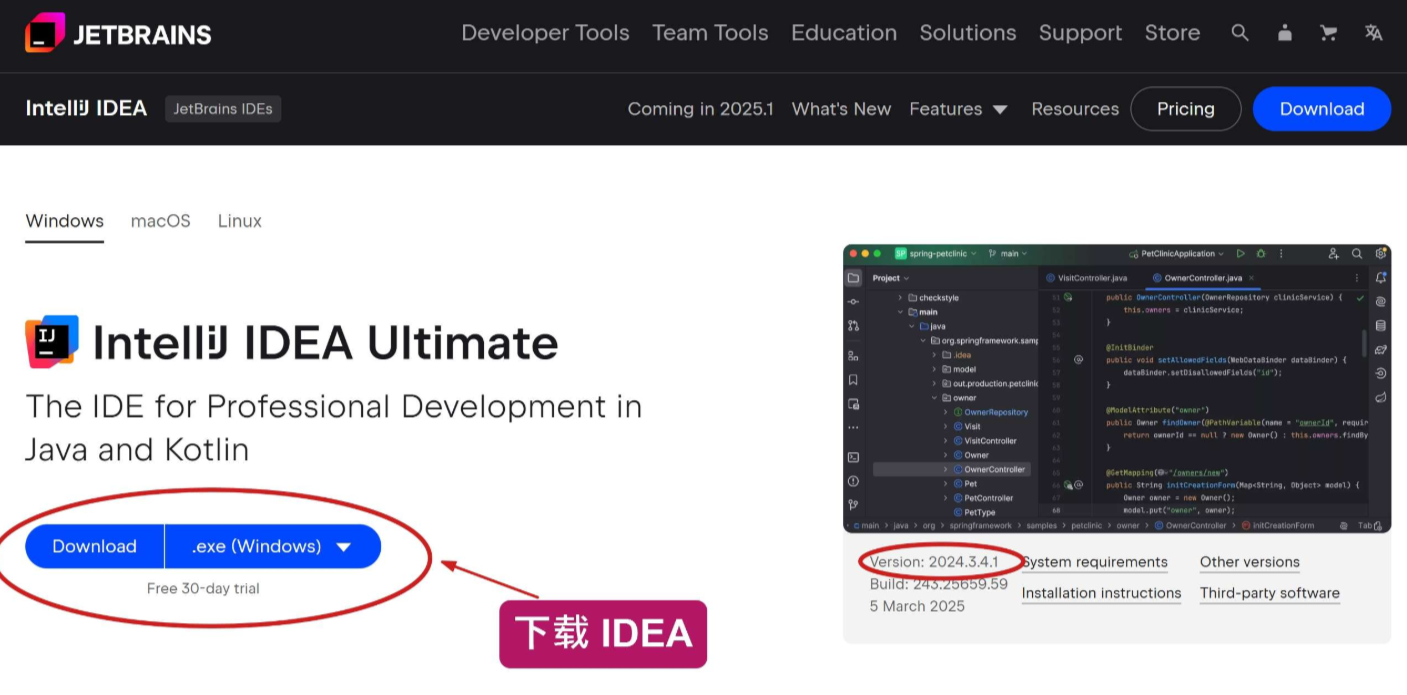The width and height of the screenshot is (1407, 695).
Task: Open the shopping cart icon
Action: point(1329,33)
